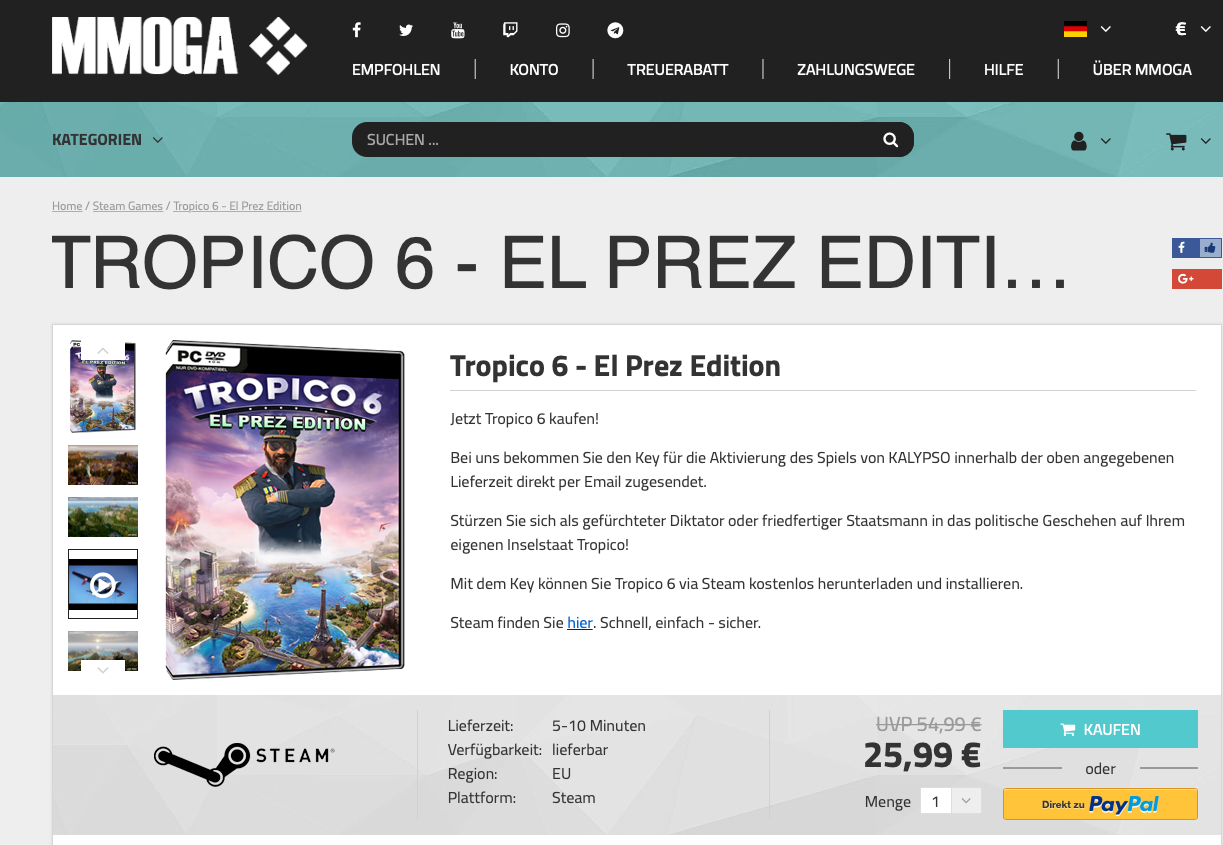Share on Google Plus side button
Viewport: 1223px width, 845px height.
(x=1196, y=278)
